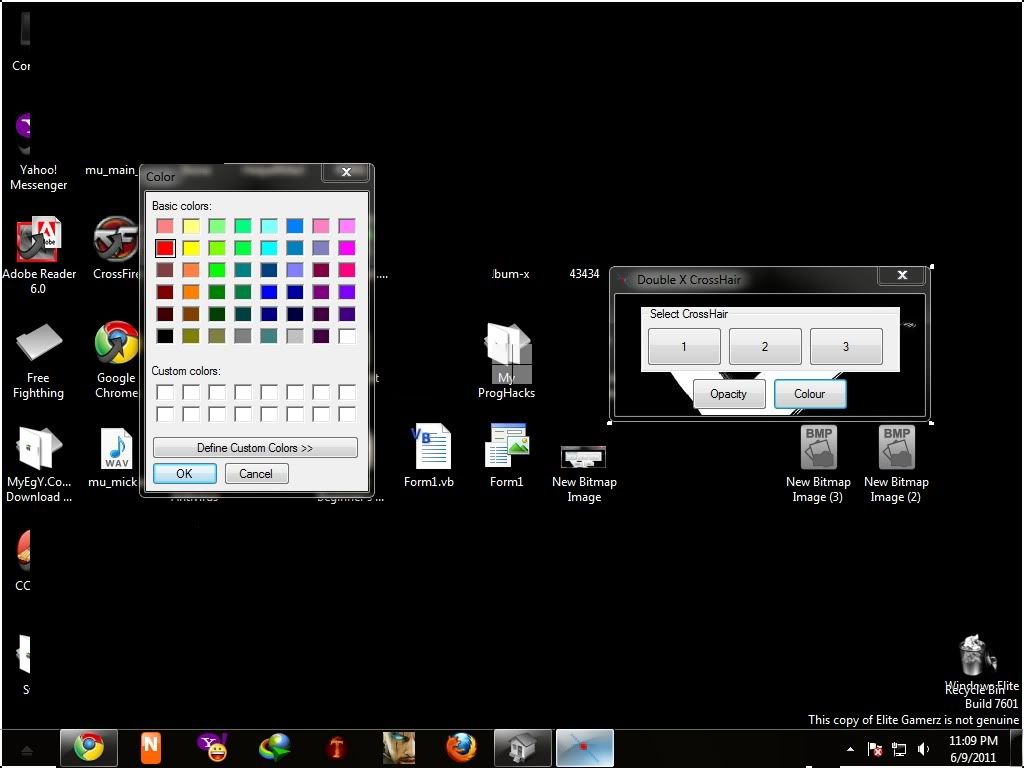The width and height of the screenshot is (1024, 768).
Task: Click the Opacity button
Action: coord(728,394)
